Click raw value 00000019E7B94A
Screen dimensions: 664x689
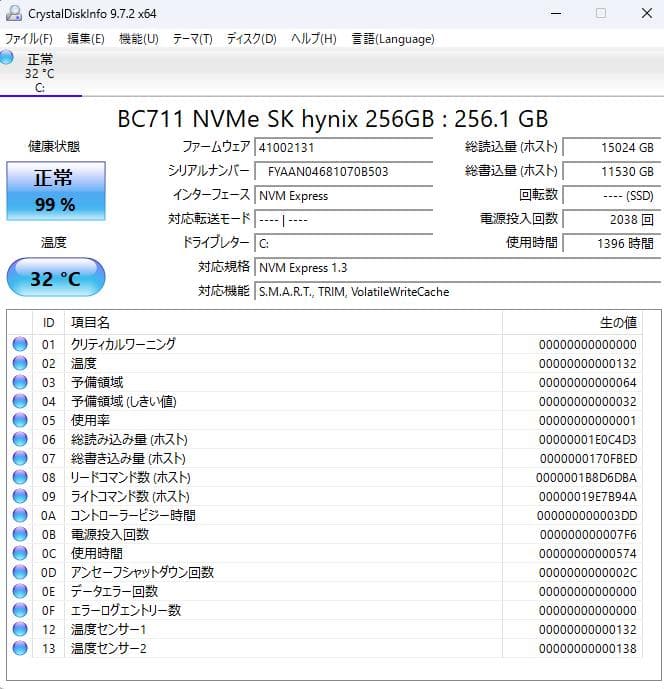[588, 497]
